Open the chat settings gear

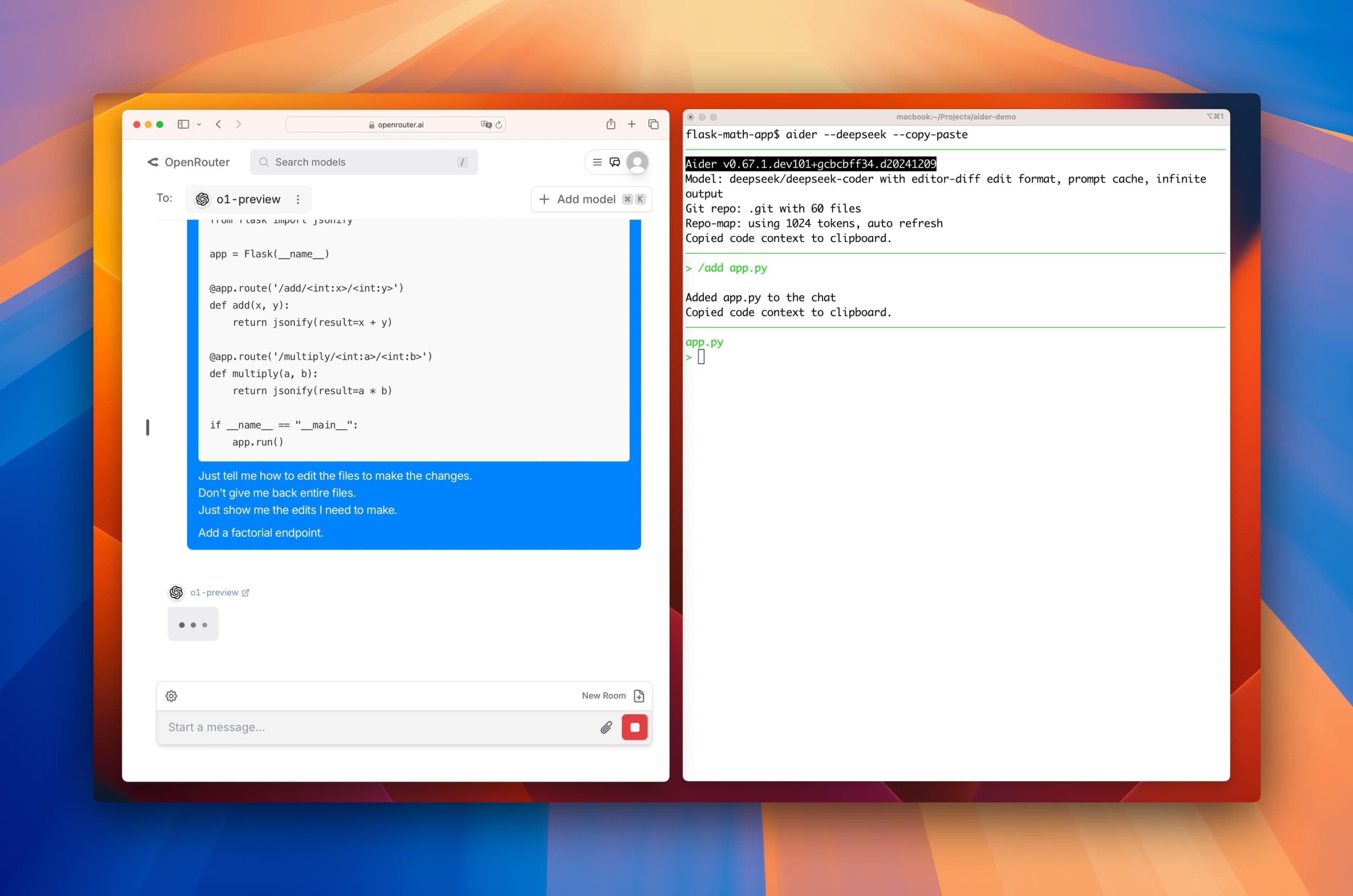[171, 696]
